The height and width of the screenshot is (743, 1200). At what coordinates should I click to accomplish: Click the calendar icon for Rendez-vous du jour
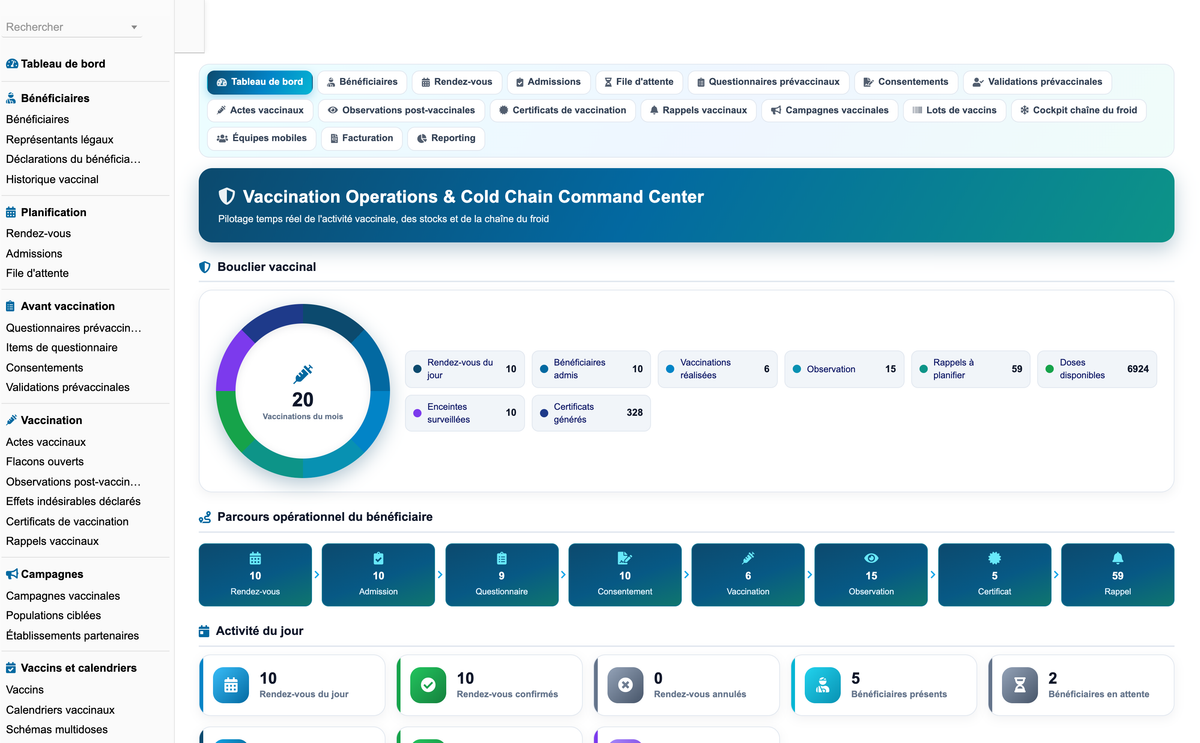pyautogui.click(x=231, y=685)
